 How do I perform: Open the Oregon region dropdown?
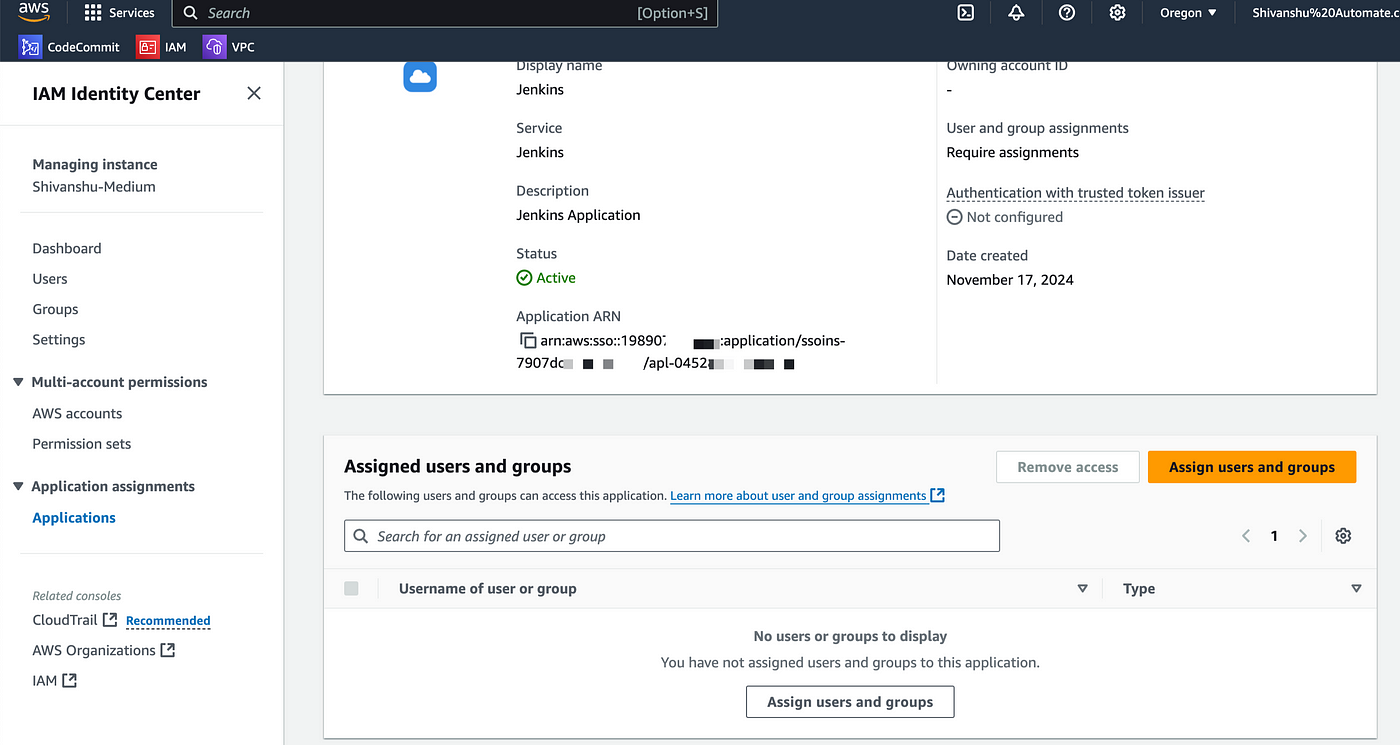click(1188, 13)
